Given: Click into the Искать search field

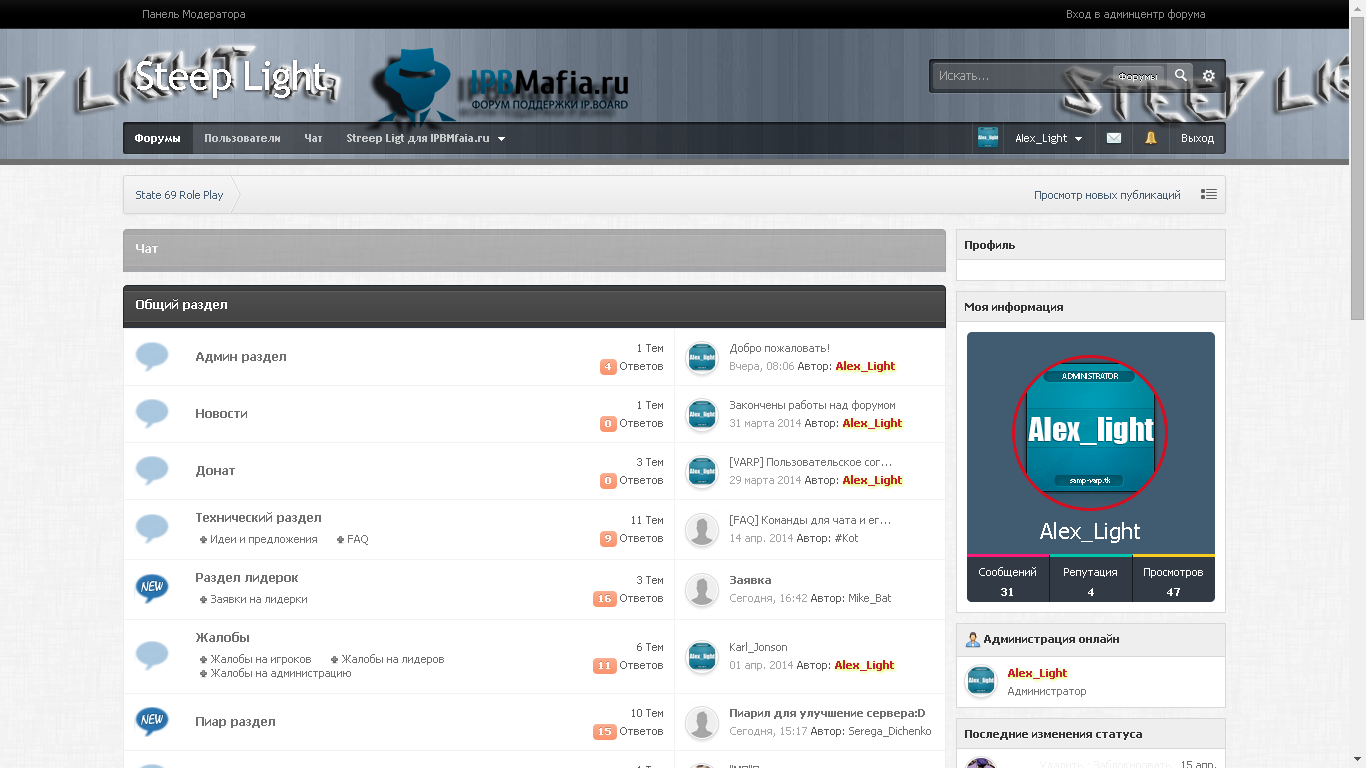Looking at the screenshot, I should [1020, 76].
